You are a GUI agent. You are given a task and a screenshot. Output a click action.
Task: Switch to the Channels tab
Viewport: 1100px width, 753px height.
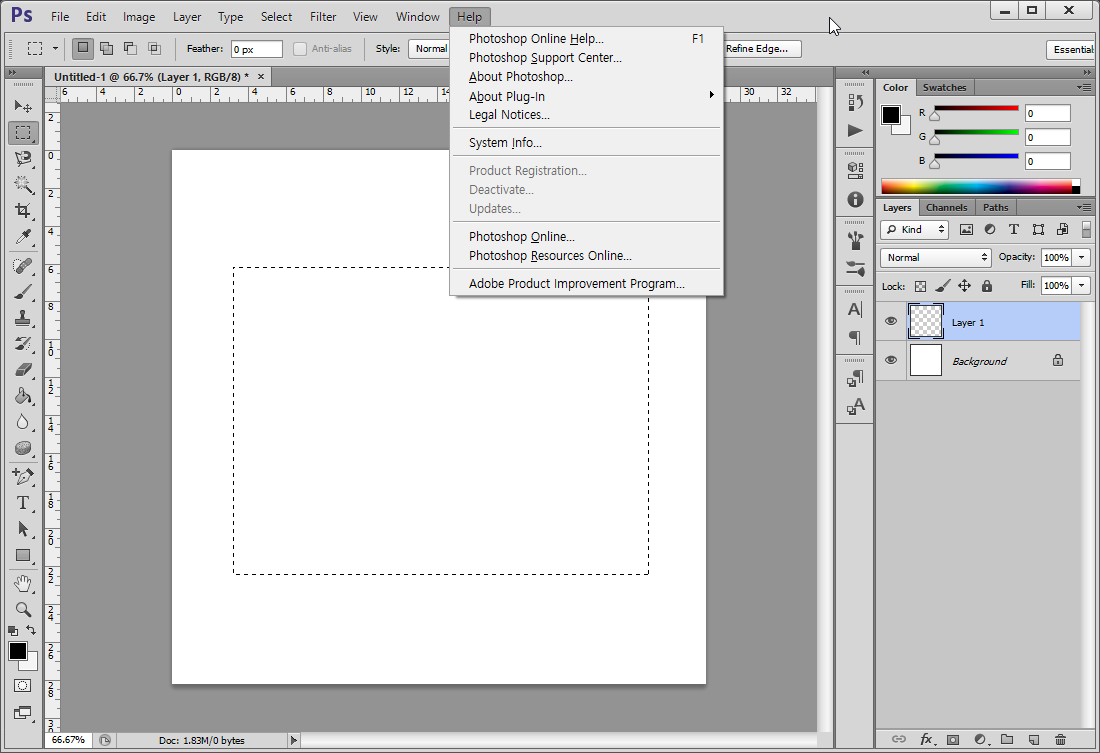pyautogui.click(x=946, y=208)
